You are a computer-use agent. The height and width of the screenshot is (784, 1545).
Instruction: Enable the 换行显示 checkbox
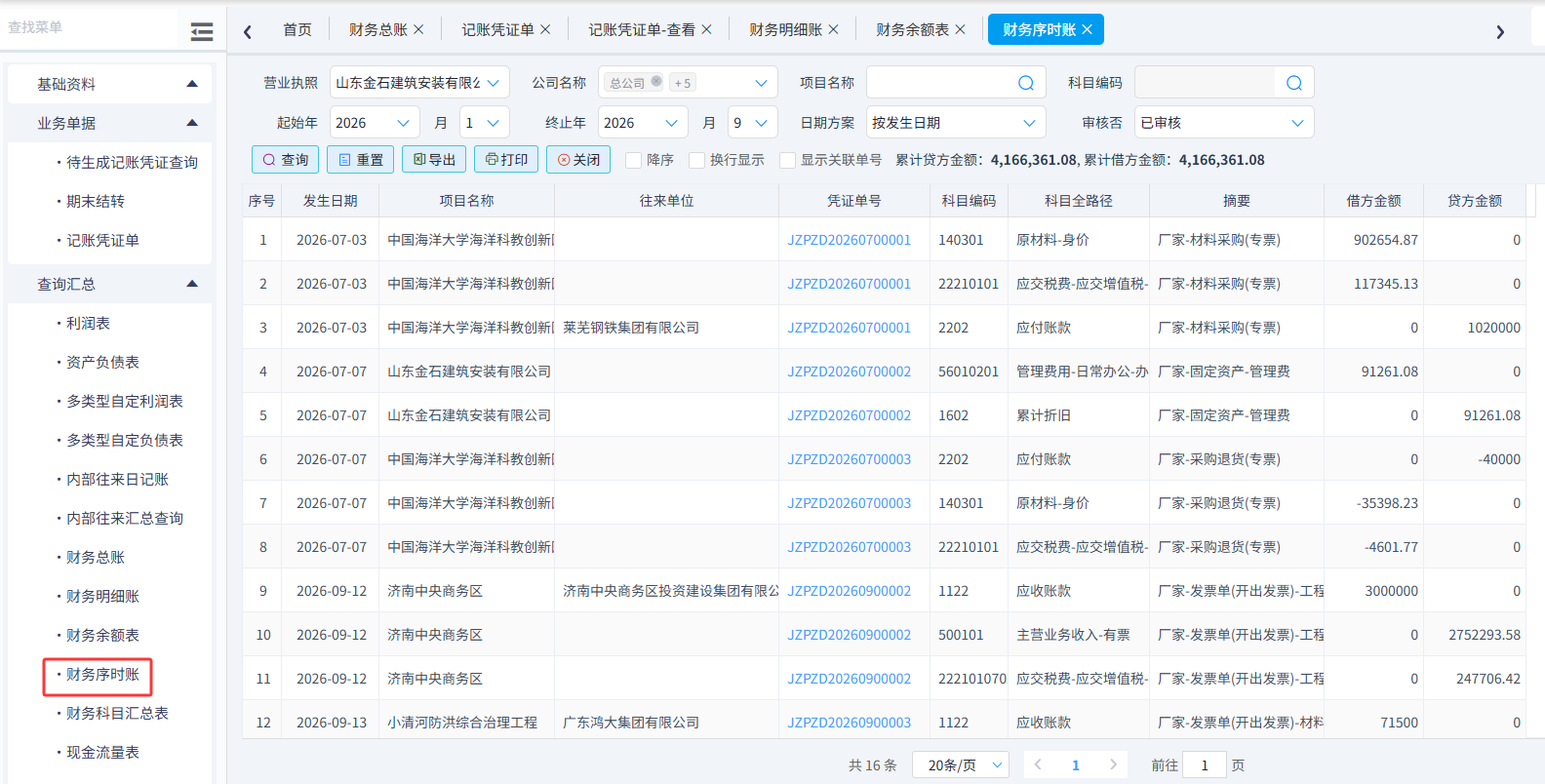[696, 160]
